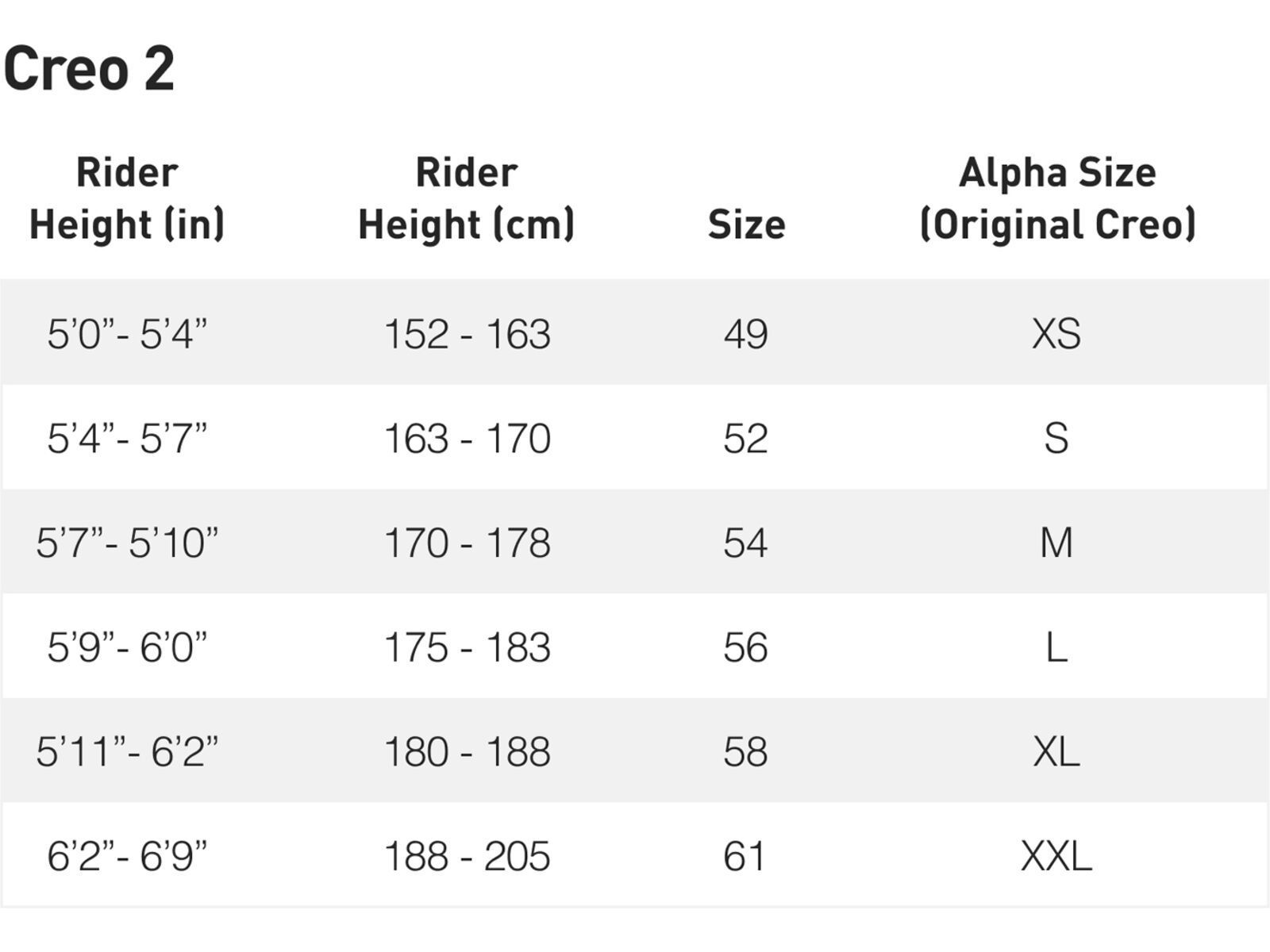Click the Rider Height (cm) column header

point(467,198)
